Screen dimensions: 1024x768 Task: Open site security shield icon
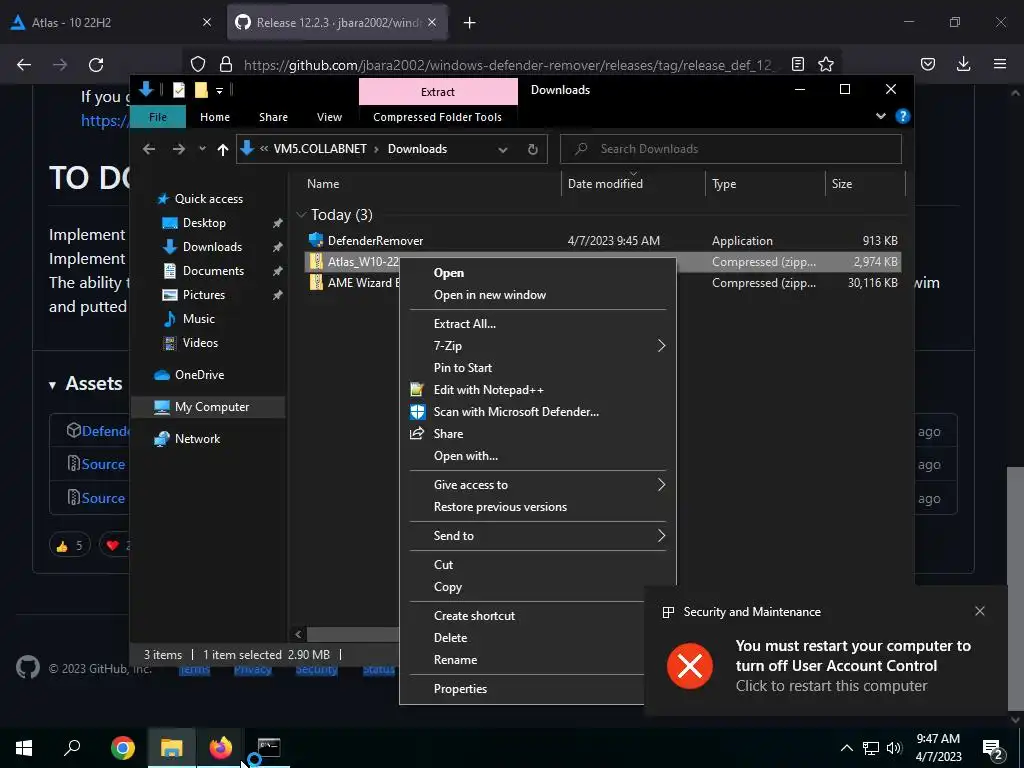point(198,64)
